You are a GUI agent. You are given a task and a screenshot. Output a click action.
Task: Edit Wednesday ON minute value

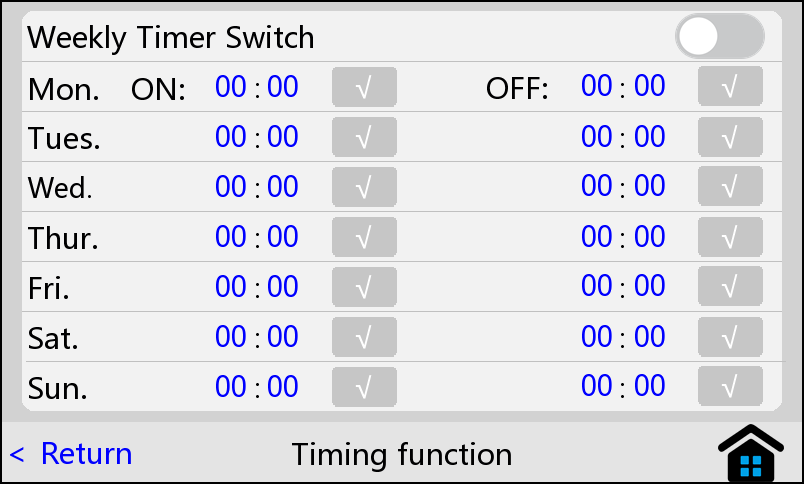point(283,186)
